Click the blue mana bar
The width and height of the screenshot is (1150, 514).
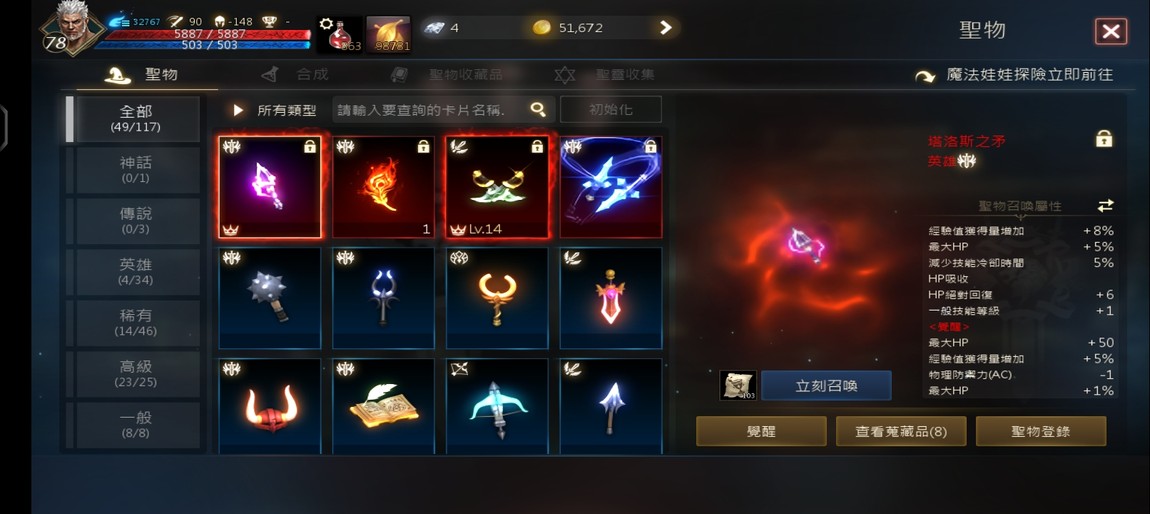(x=202, y=45)
